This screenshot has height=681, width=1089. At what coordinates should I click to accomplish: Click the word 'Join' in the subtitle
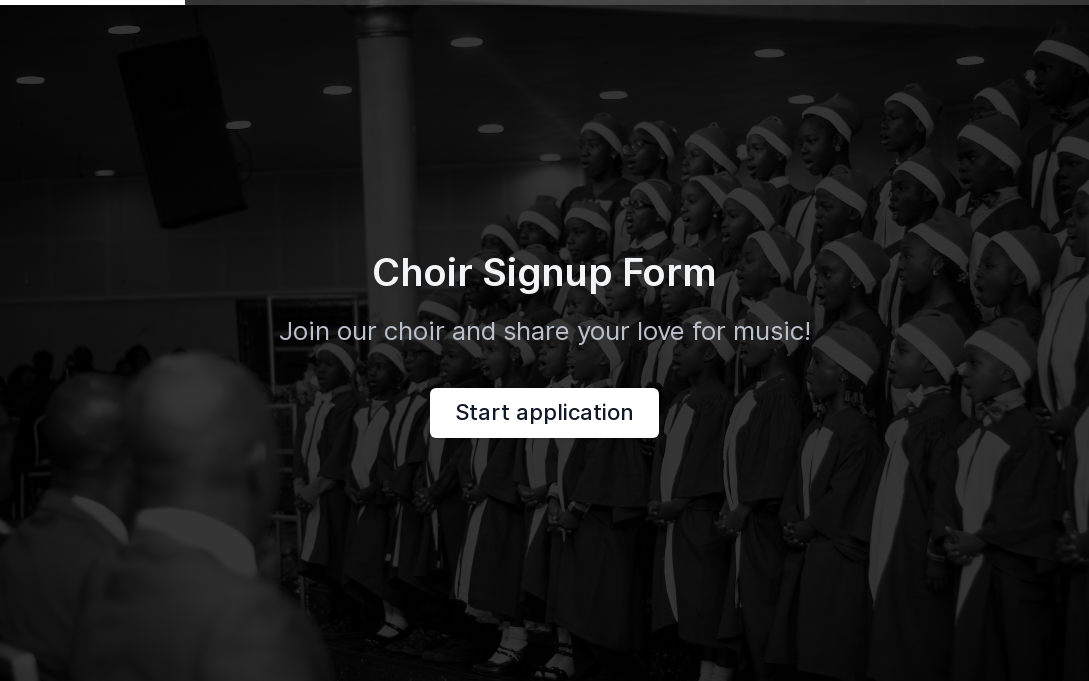[x=304, y=331]
